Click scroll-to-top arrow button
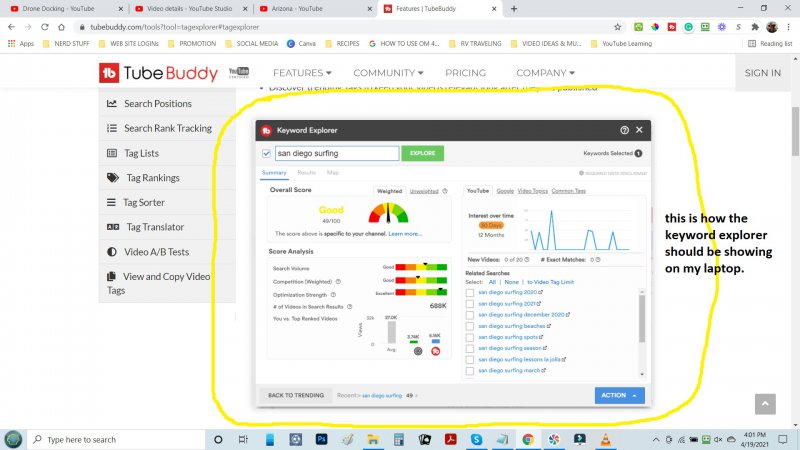Screen dimensions: 800x450 [765, 404]
